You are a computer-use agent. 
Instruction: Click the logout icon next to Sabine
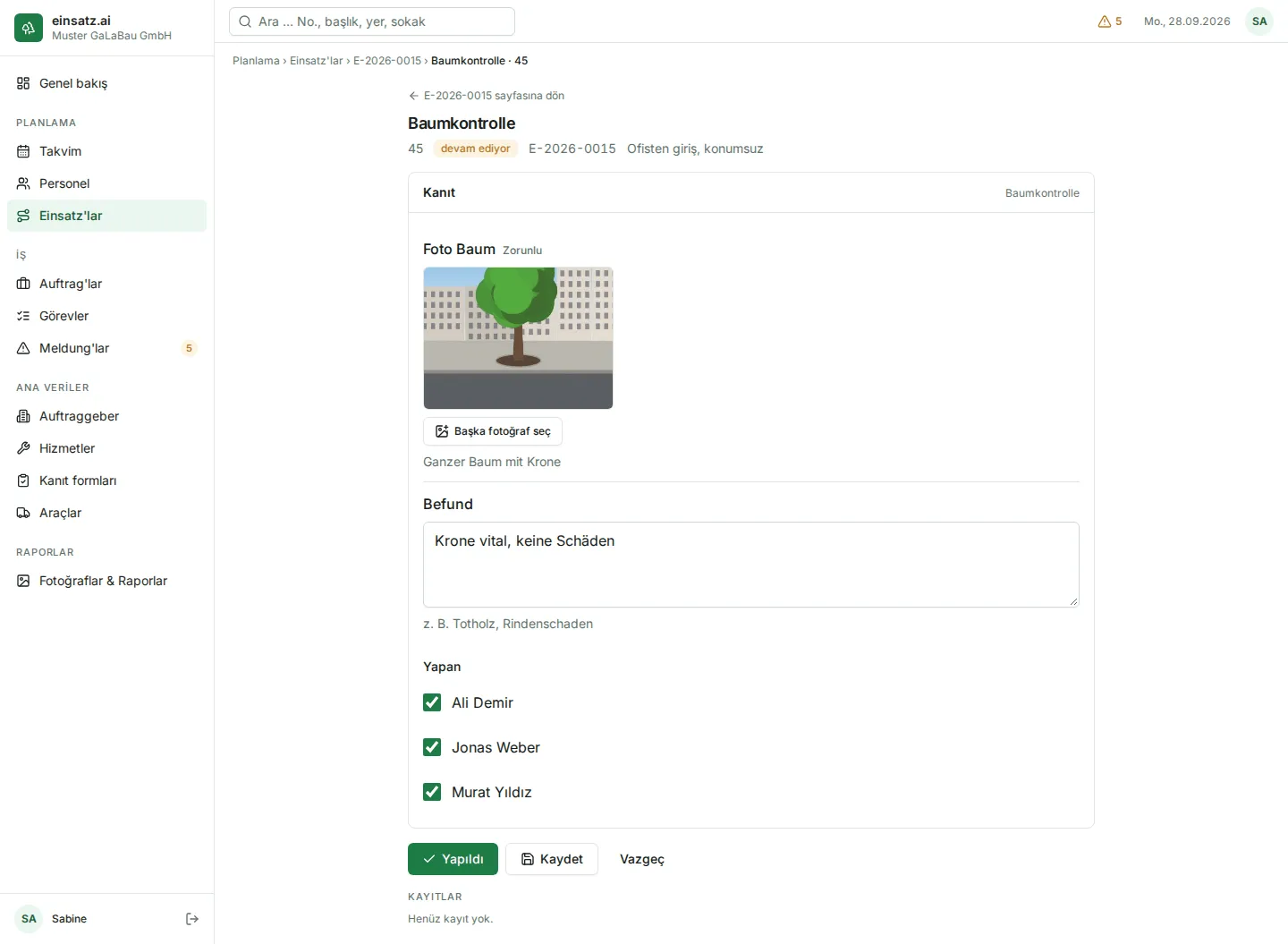192,919
